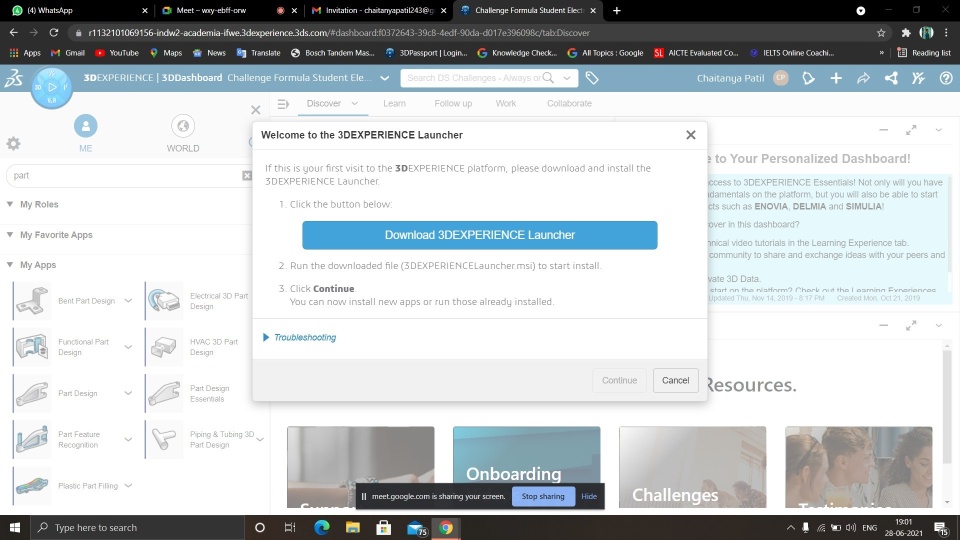Click the Search DS Challenges field
The width and height of the screenshot is (960, 540).
(473, 78)
